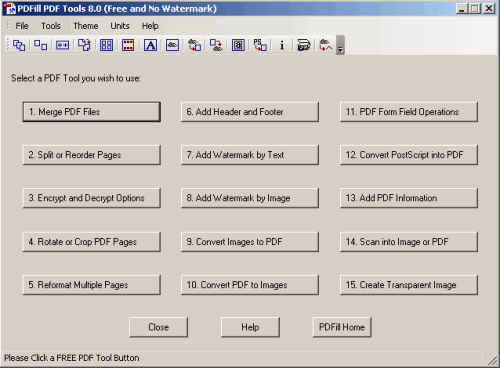Click the toolbar drag handle grip
This screenshot has width=500, height=368.
click(x=8, y=45)
